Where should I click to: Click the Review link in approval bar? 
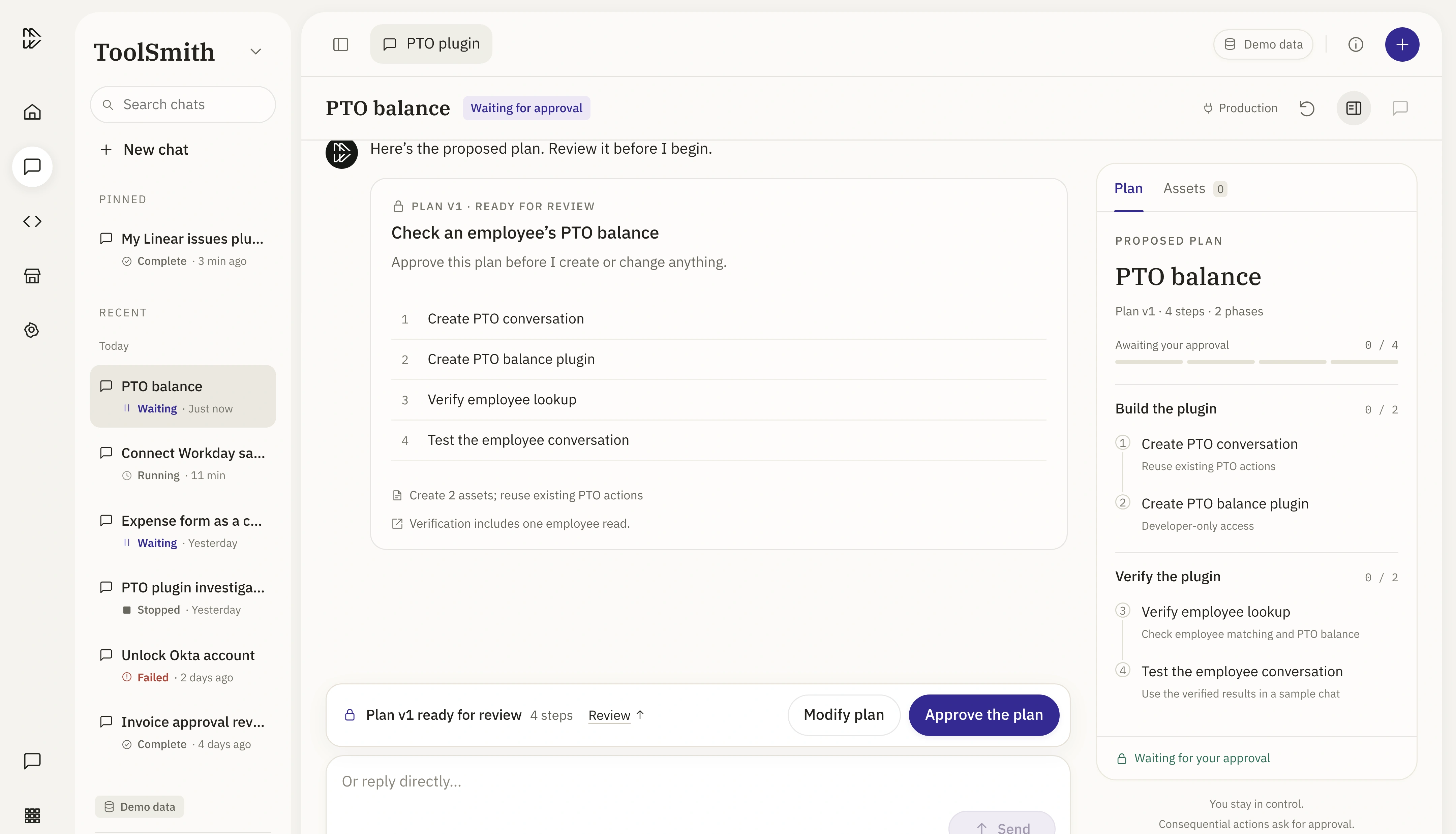[x=616, y=715]
